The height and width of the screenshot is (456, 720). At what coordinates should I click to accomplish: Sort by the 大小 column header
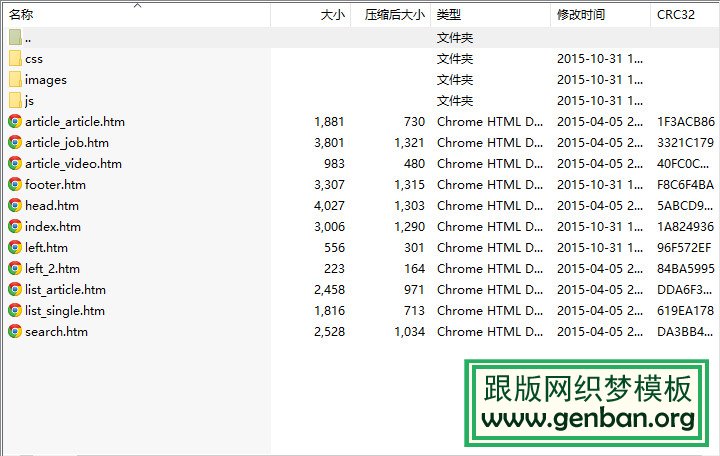(311, 15)
